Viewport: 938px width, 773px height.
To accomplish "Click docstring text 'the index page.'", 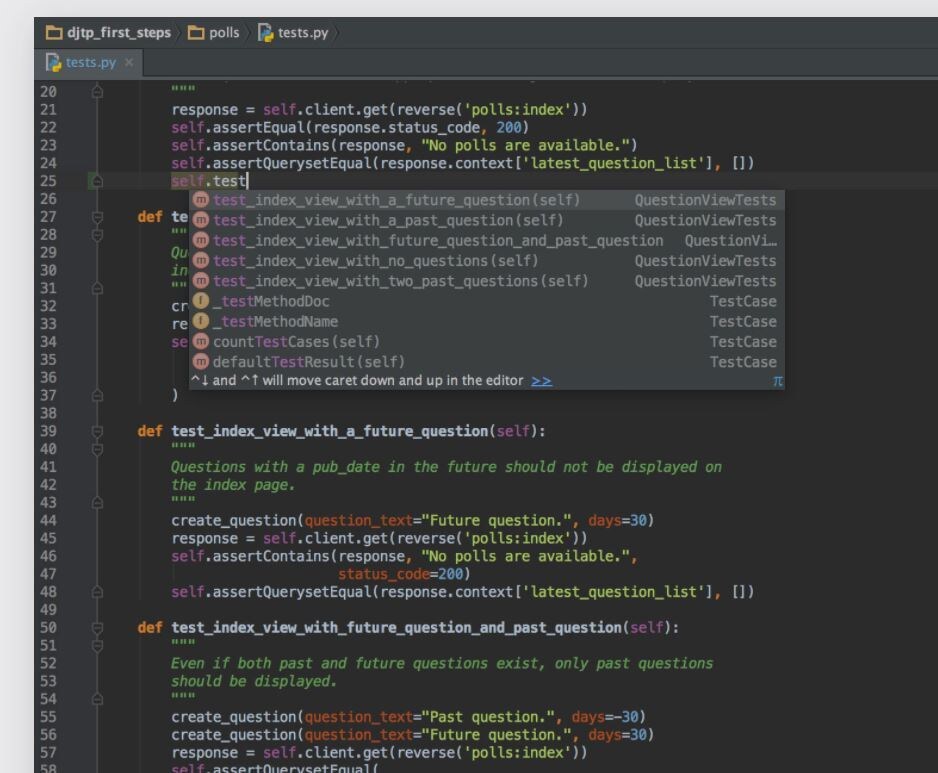I will coord(233,485).
